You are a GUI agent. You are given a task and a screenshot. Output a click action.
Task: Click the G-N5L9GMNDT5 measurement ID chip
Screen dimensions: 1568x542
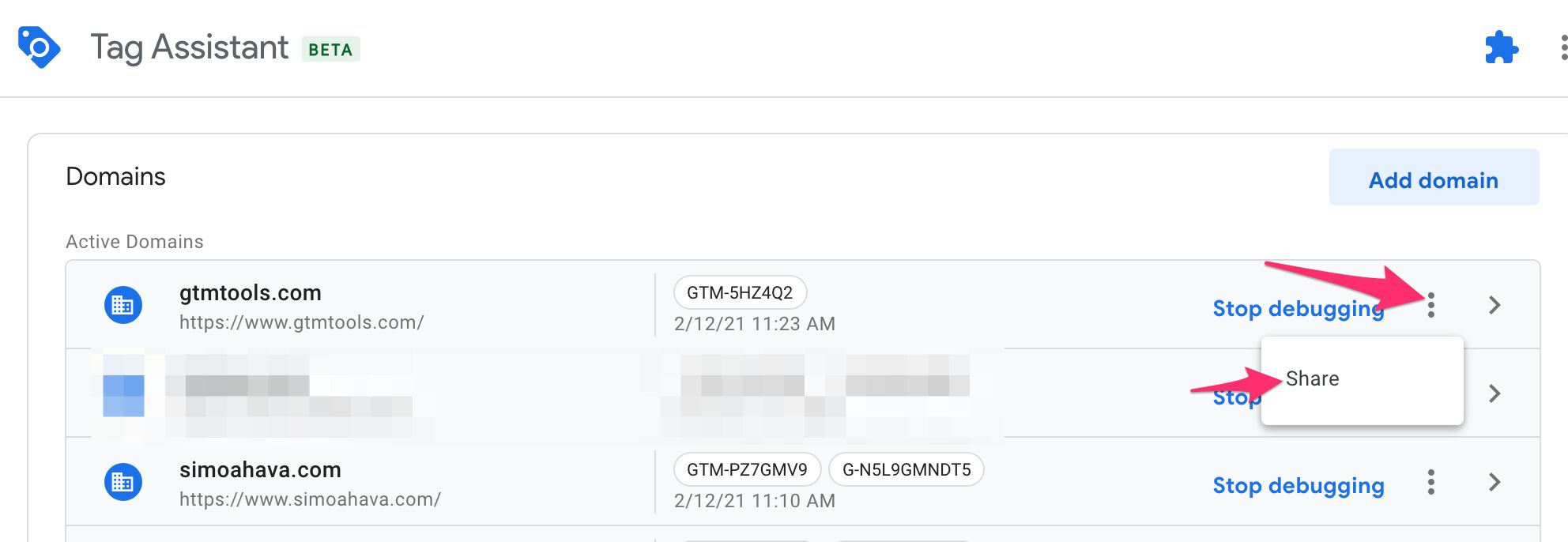(906, 469)
